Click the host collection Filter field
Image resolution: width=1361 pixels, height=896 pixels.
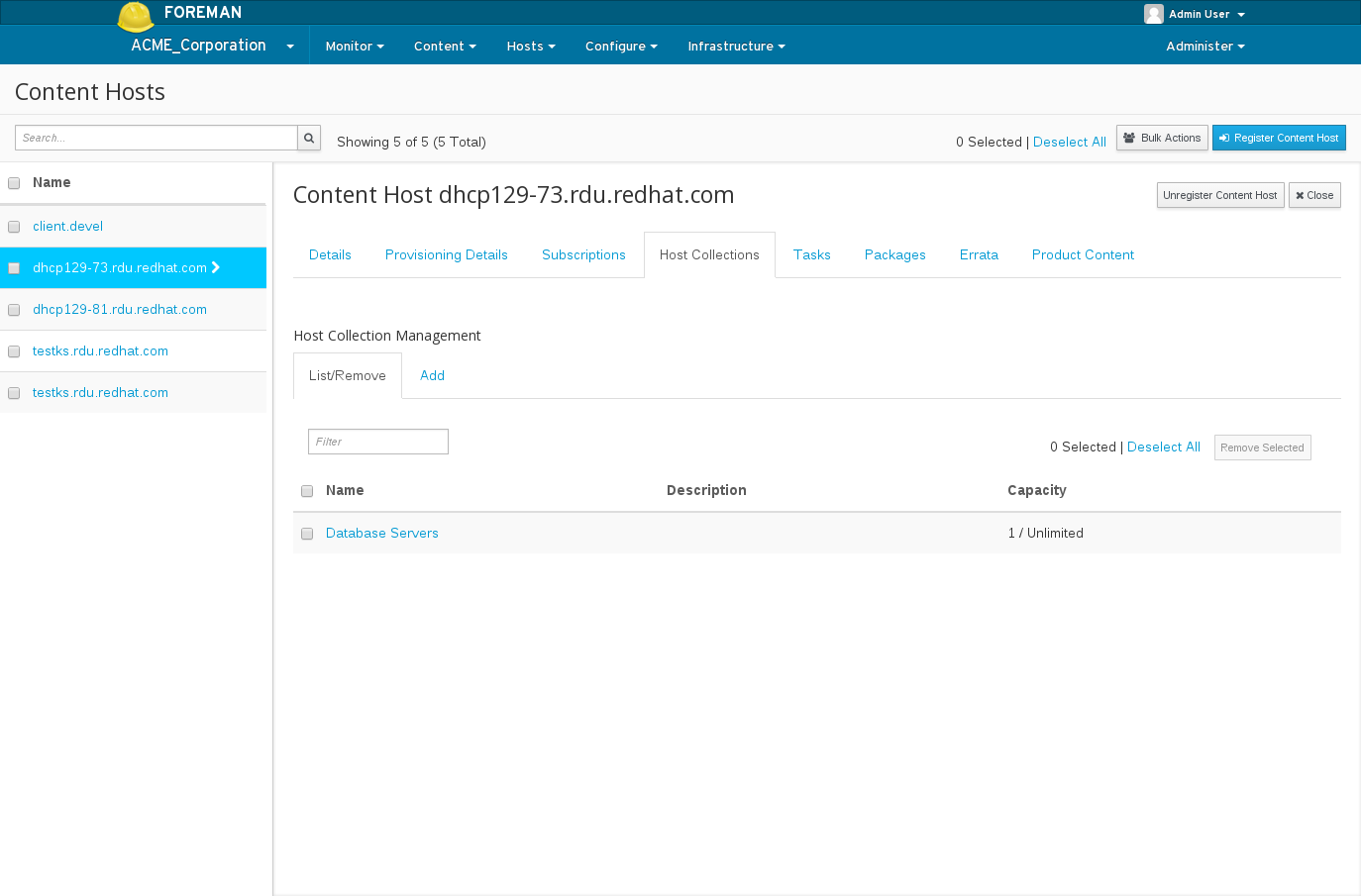tap(378, 442)
